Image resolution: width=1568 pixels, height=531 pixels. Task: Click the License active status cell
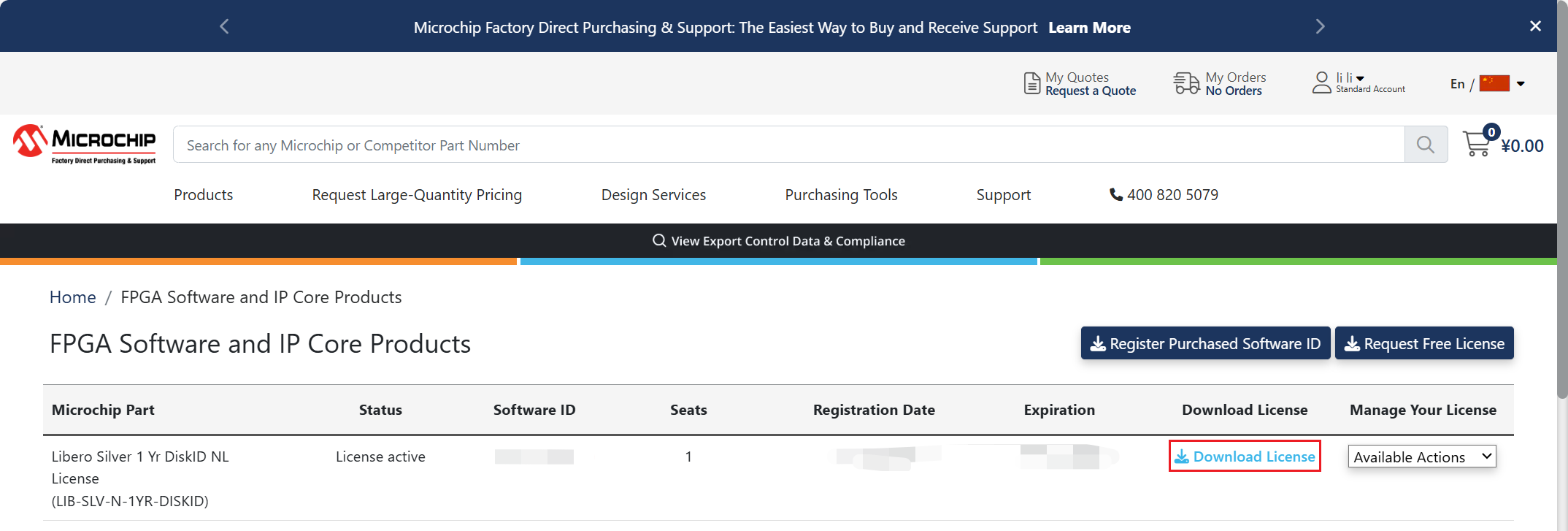[x=380, y=456]
